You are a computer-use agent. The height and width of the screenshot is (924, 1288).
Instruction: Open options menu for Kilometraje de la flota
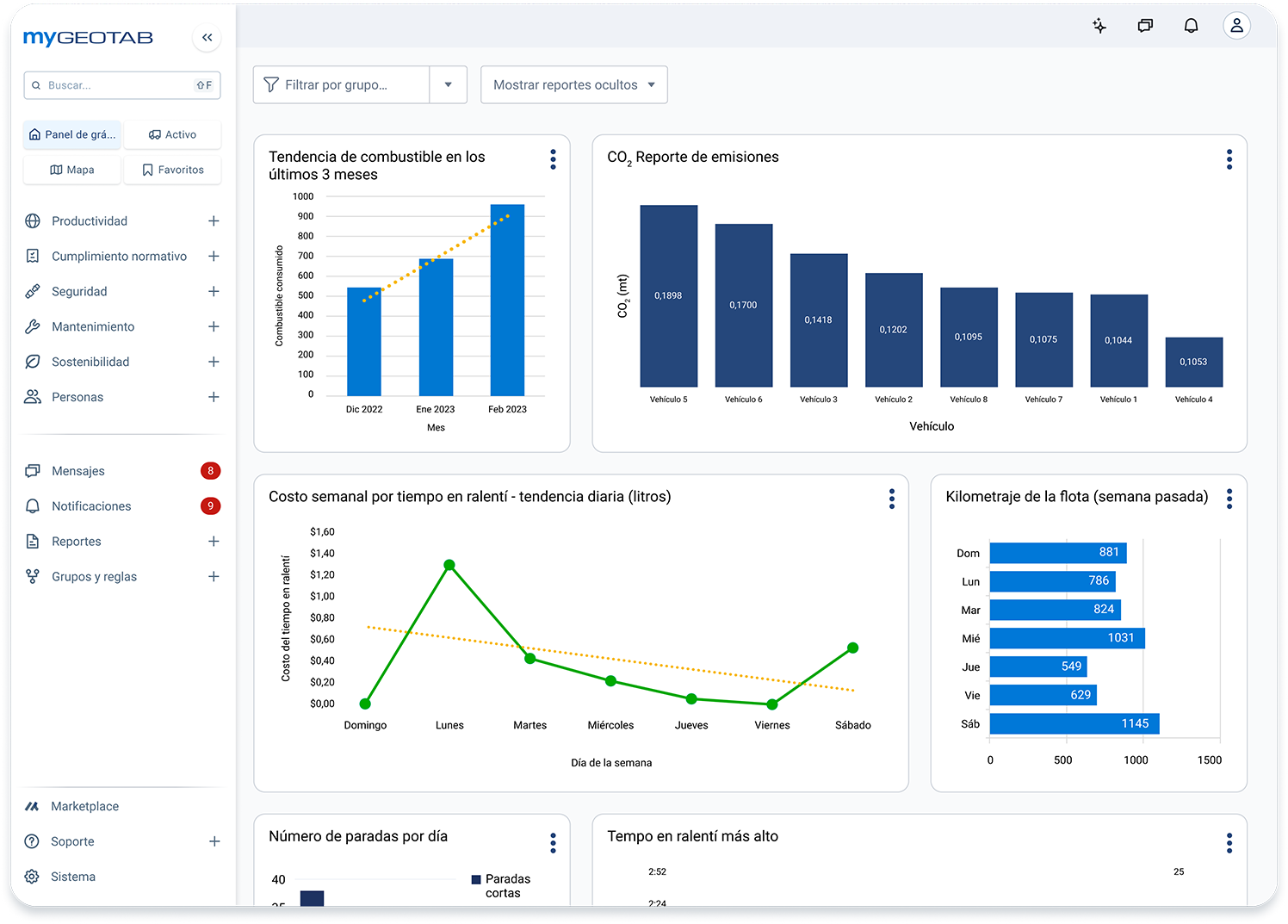pos(1229,499)
